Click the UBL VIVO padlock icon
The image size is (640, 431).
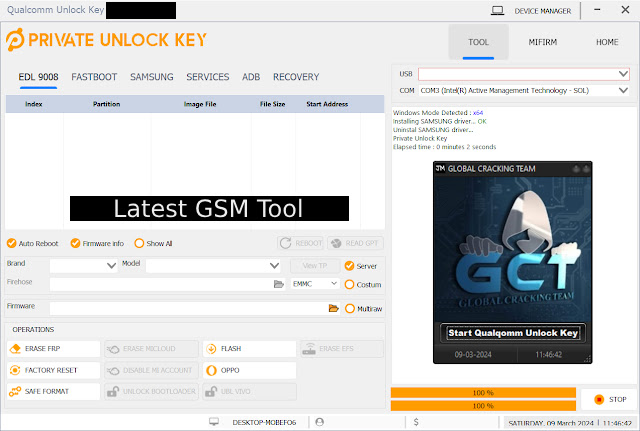pyautogui.click(x=211, y=391)
